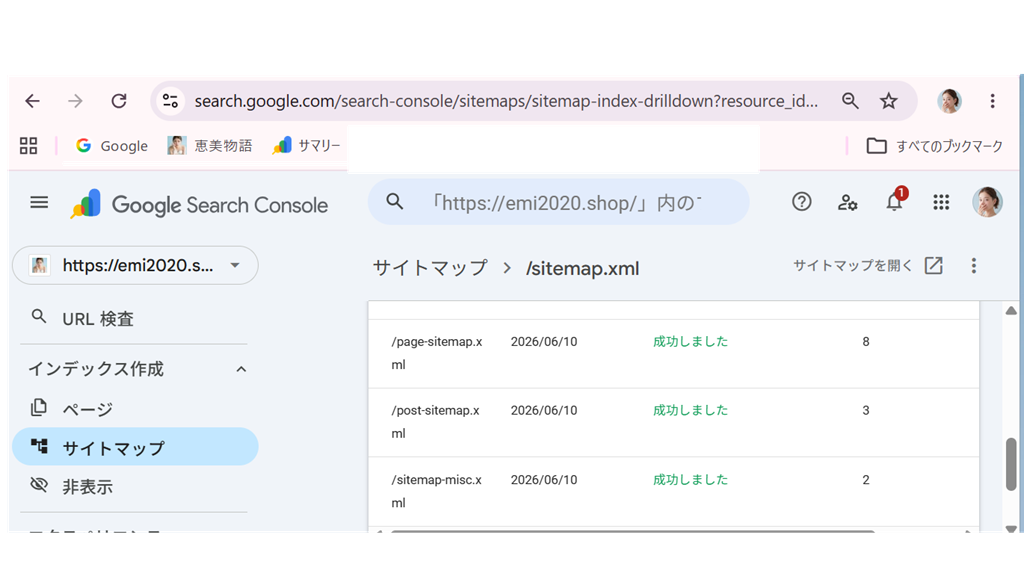Toggle the Search Console hamburger menu

tap(39, 202)
